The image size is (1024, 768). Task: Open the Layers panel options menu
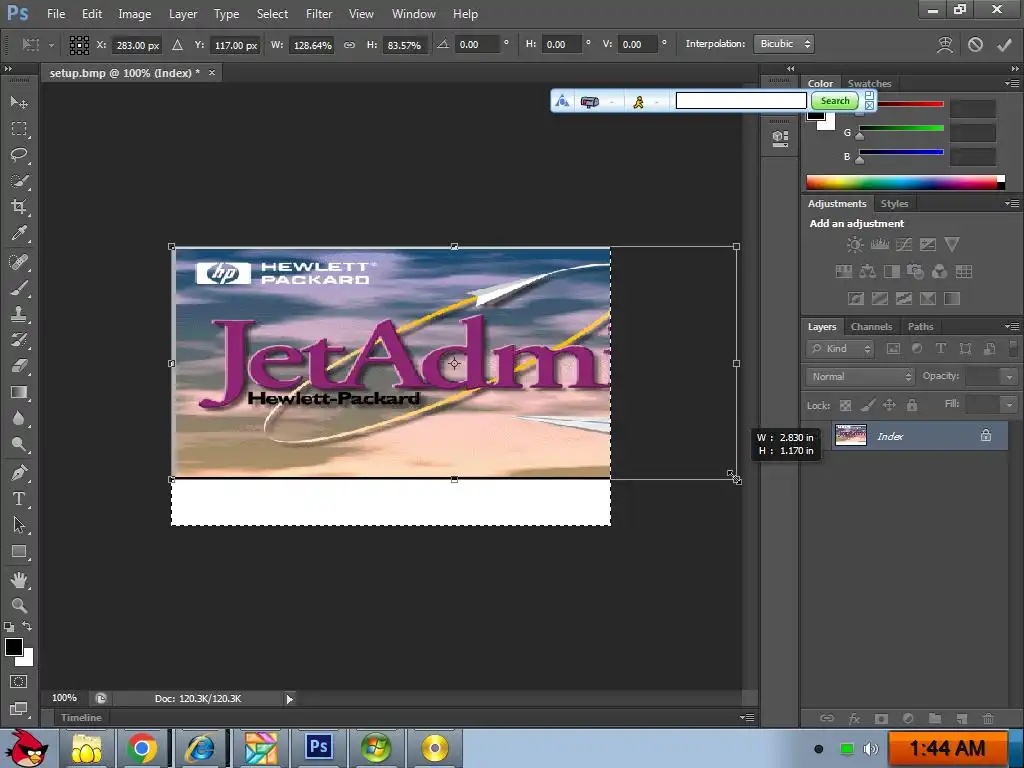tap(1012, 327)
